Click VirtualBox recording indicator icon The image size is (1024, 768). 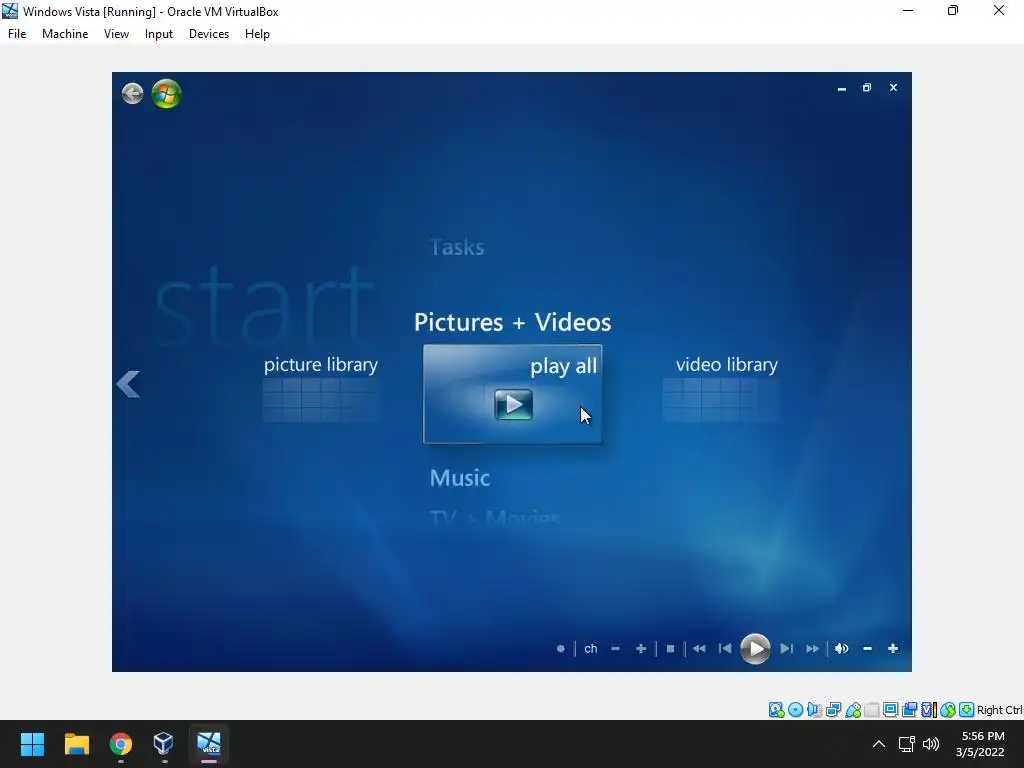(x=910, y=710)
